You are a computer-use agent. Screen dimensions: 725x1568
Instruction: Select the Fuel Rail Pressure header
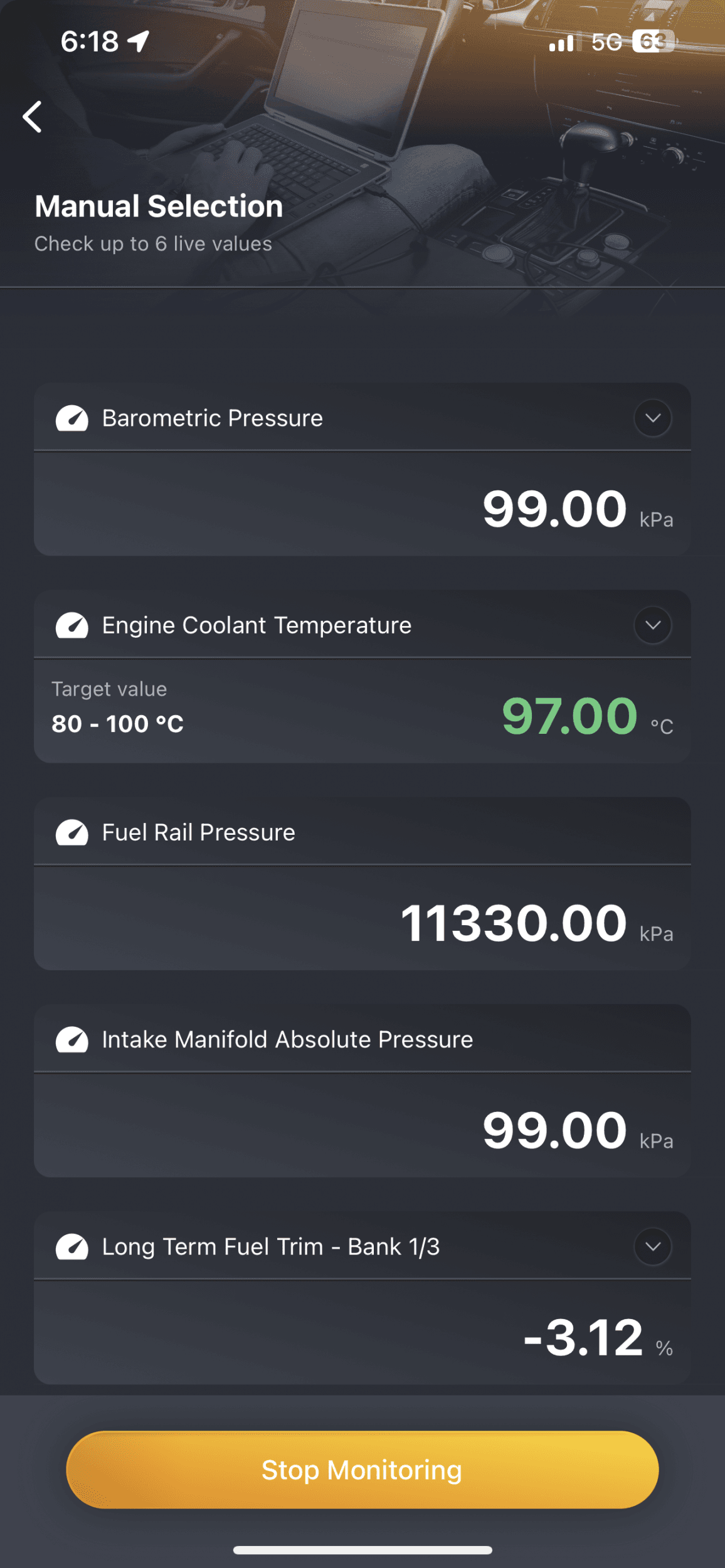point(198,832)
